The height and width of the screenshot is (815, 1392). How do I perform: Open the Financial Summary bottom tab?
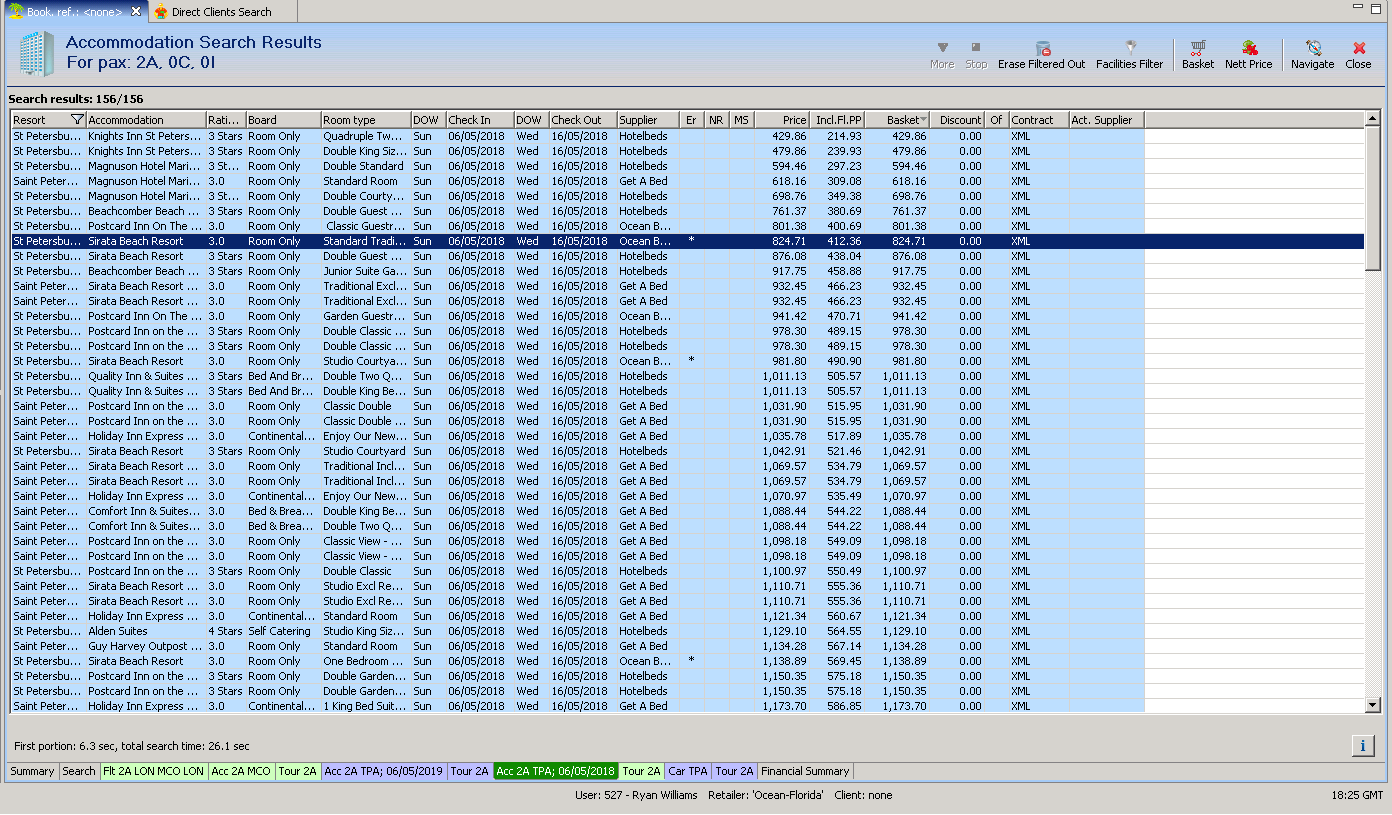coord(805,771)
